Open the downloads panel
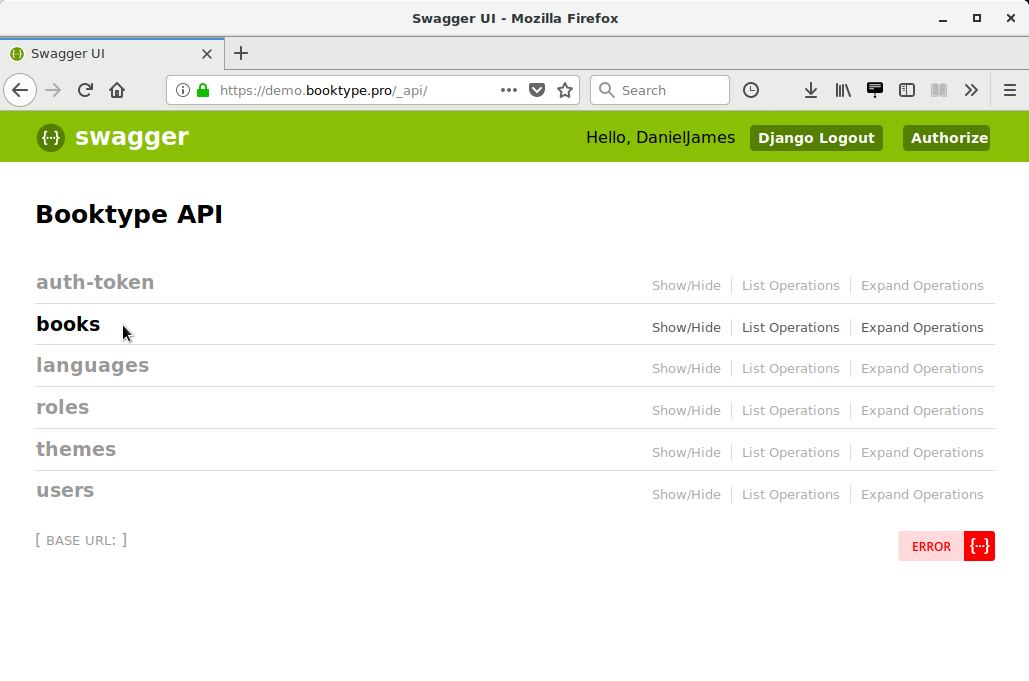 (811, 90)
